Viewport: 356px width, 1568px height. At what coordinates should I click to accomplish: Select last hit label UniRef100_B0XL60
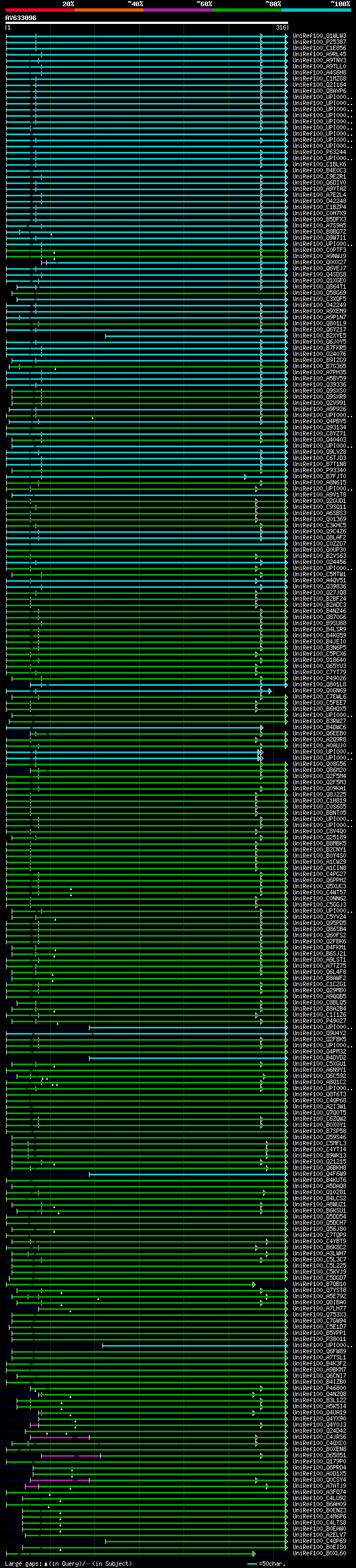pyautogui.click(x=319, y=1553)
